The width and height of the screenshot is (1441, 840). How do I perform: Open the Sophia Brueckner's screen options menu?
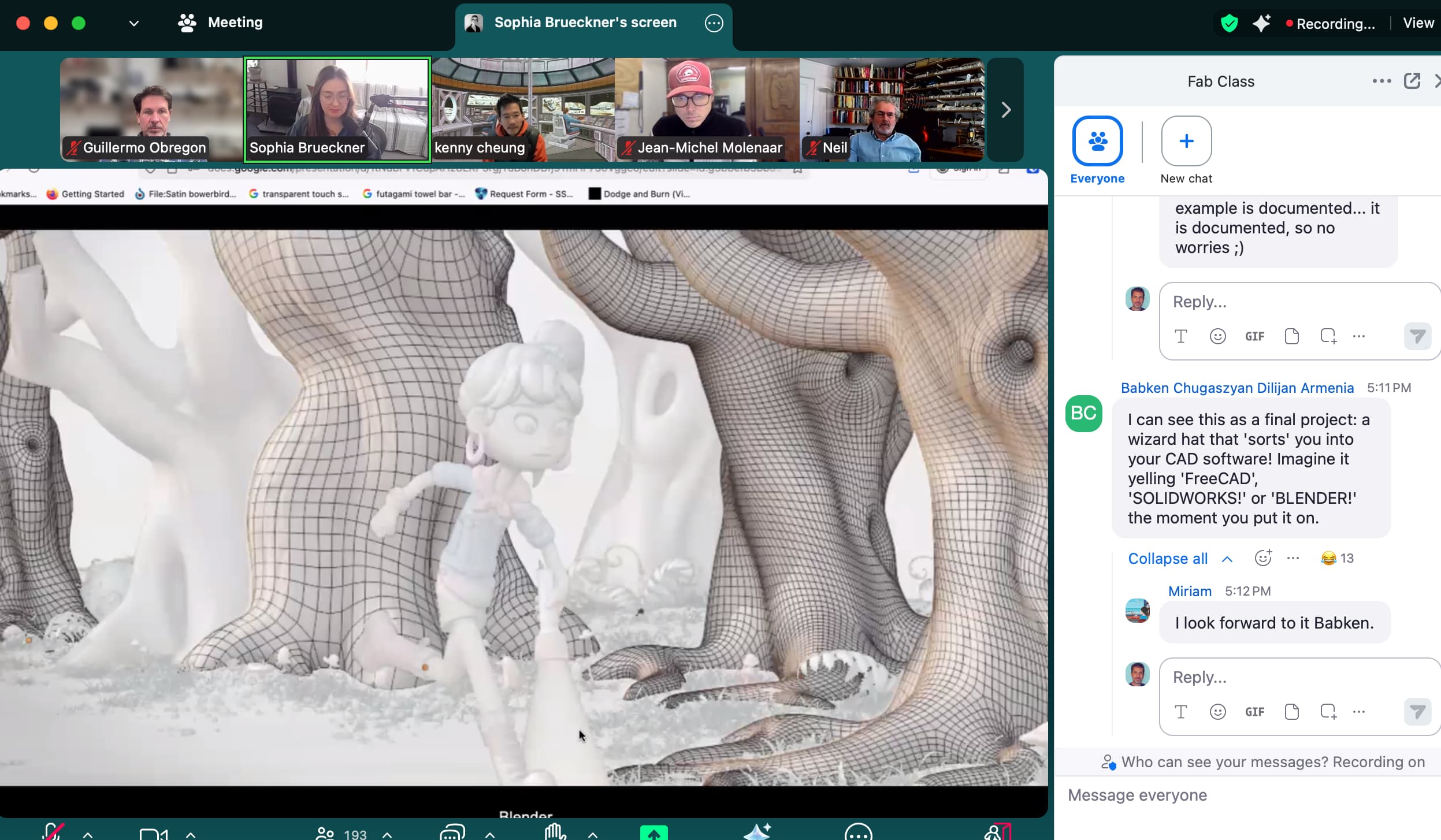(714, 23)
